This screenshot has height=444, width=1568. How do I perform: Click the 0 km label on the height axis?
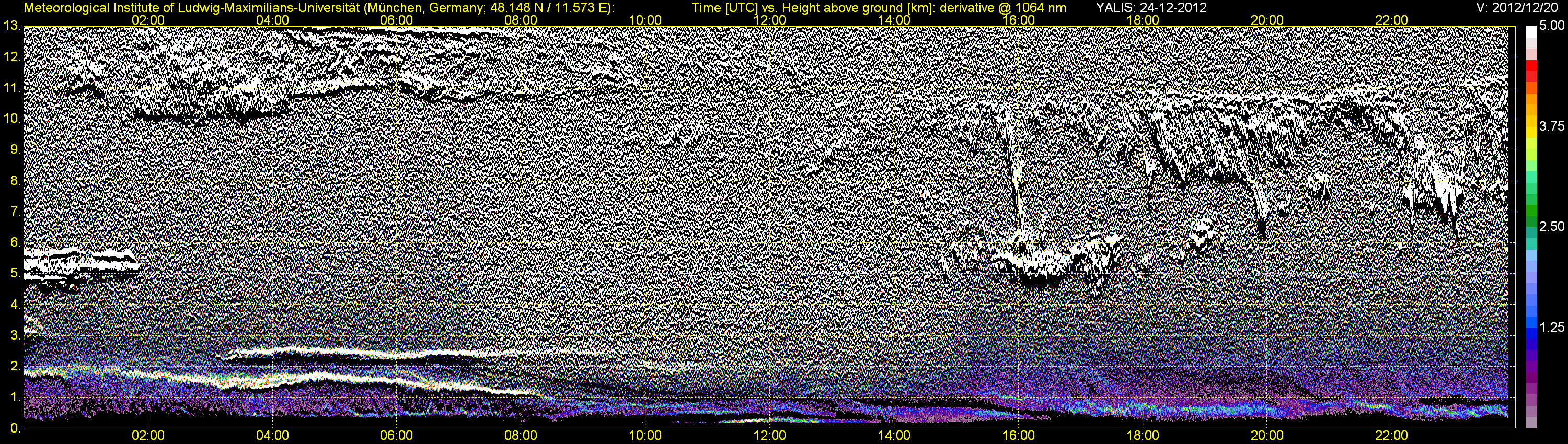point(15,428)
